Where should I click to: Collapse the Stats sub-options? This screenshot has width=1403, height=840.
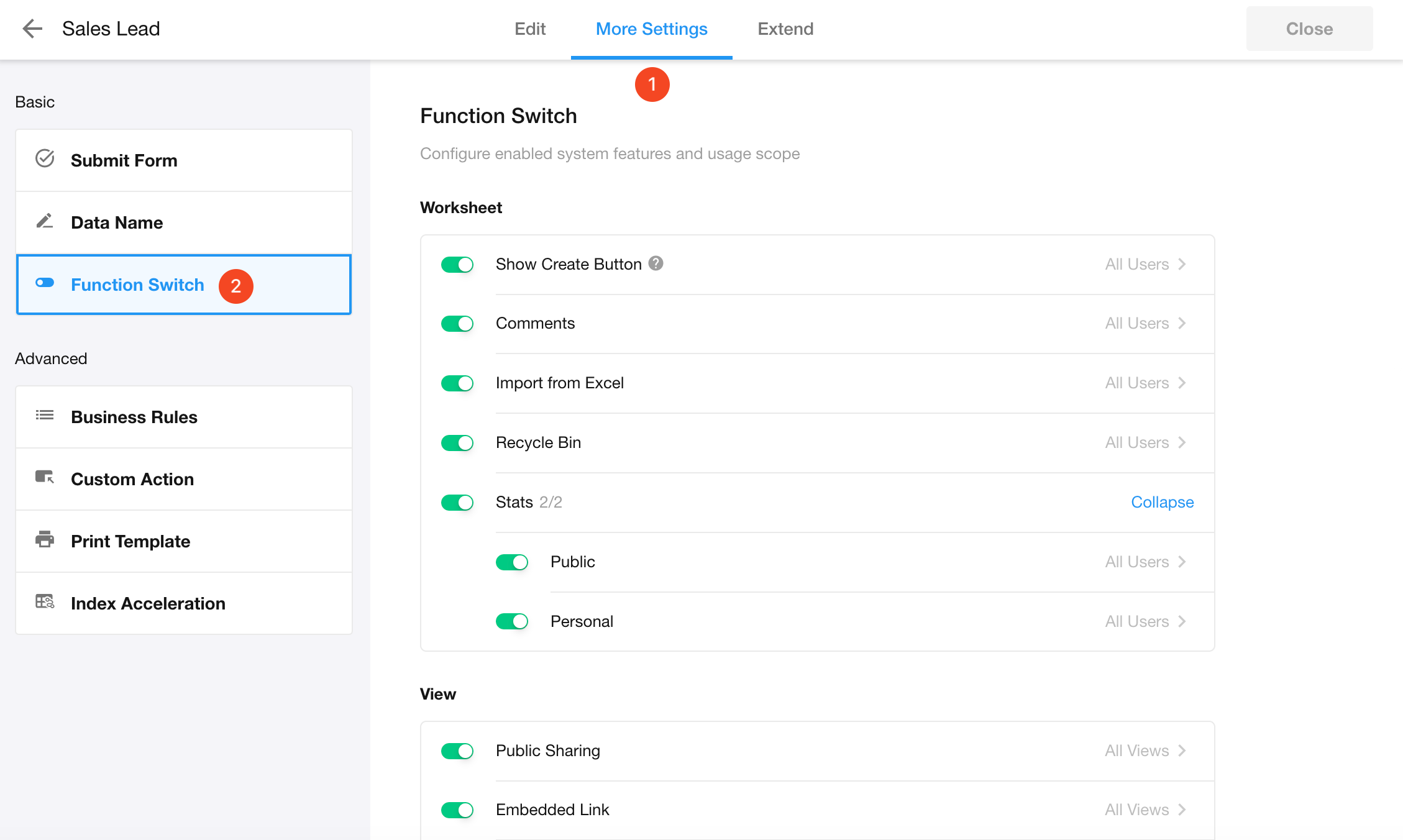1162,502
